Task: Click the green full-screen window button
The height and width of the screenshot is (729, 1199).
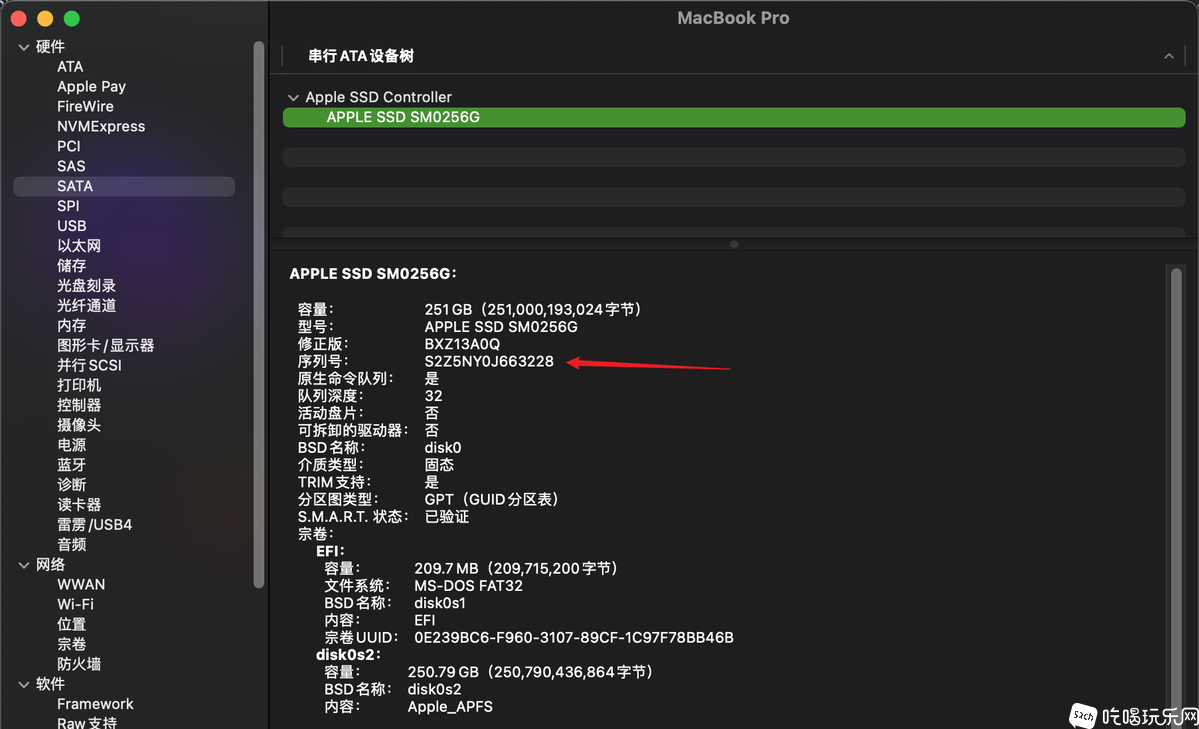Action: click(72, 18)
